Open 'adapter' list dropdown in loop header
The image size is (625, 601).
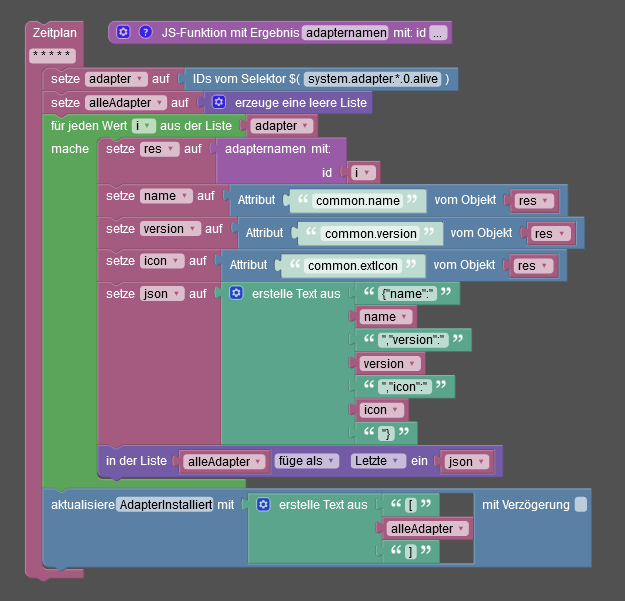(281, 126)
